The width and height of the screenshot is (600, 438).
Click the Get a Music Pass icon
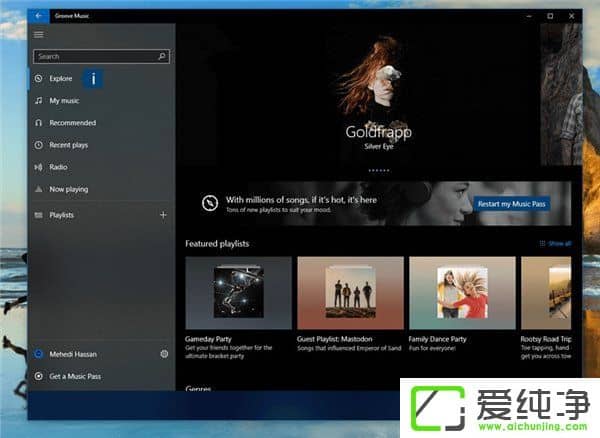(38, 376)
